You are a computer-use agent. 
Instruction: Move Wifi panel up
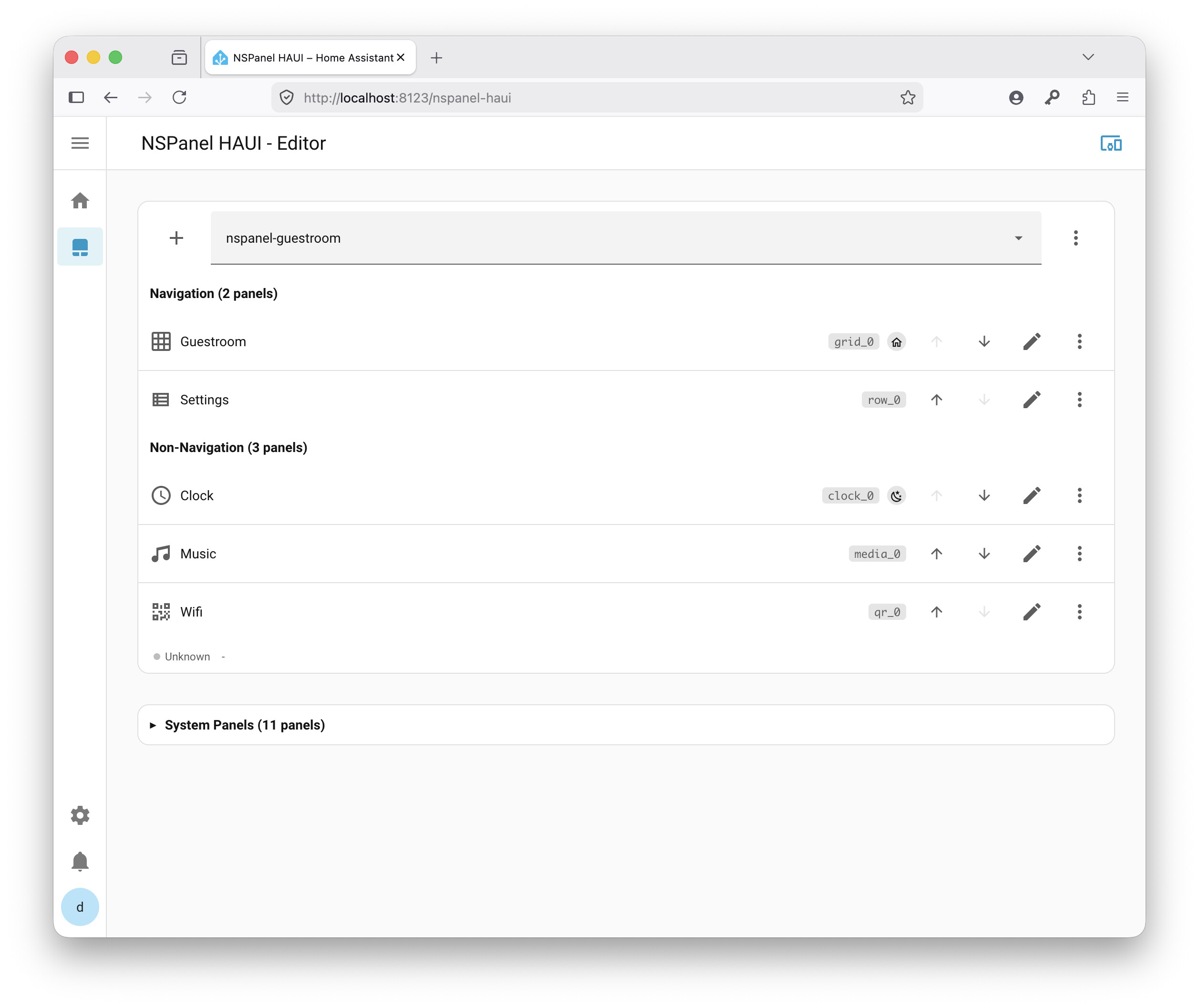(x=936, y=612)
